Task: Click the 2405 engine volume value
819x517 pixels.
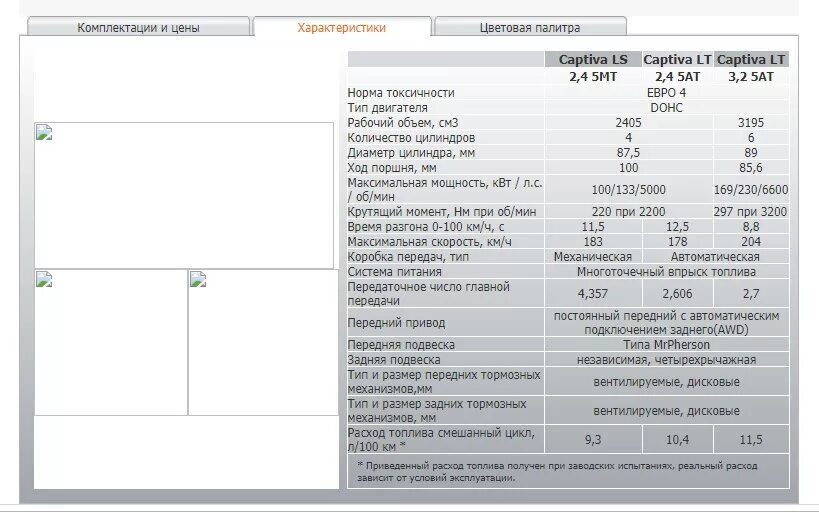Action: tap(628, 123)
